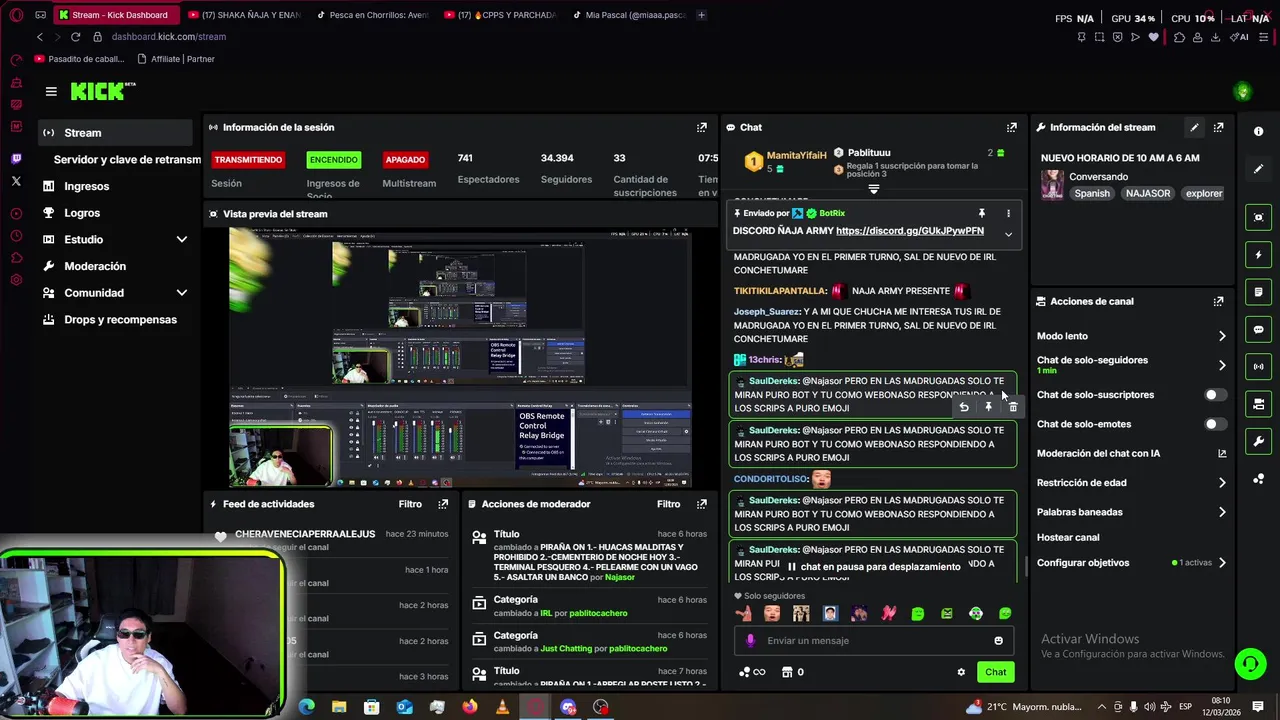Toggle the document widget in right sidebar

1258,292
